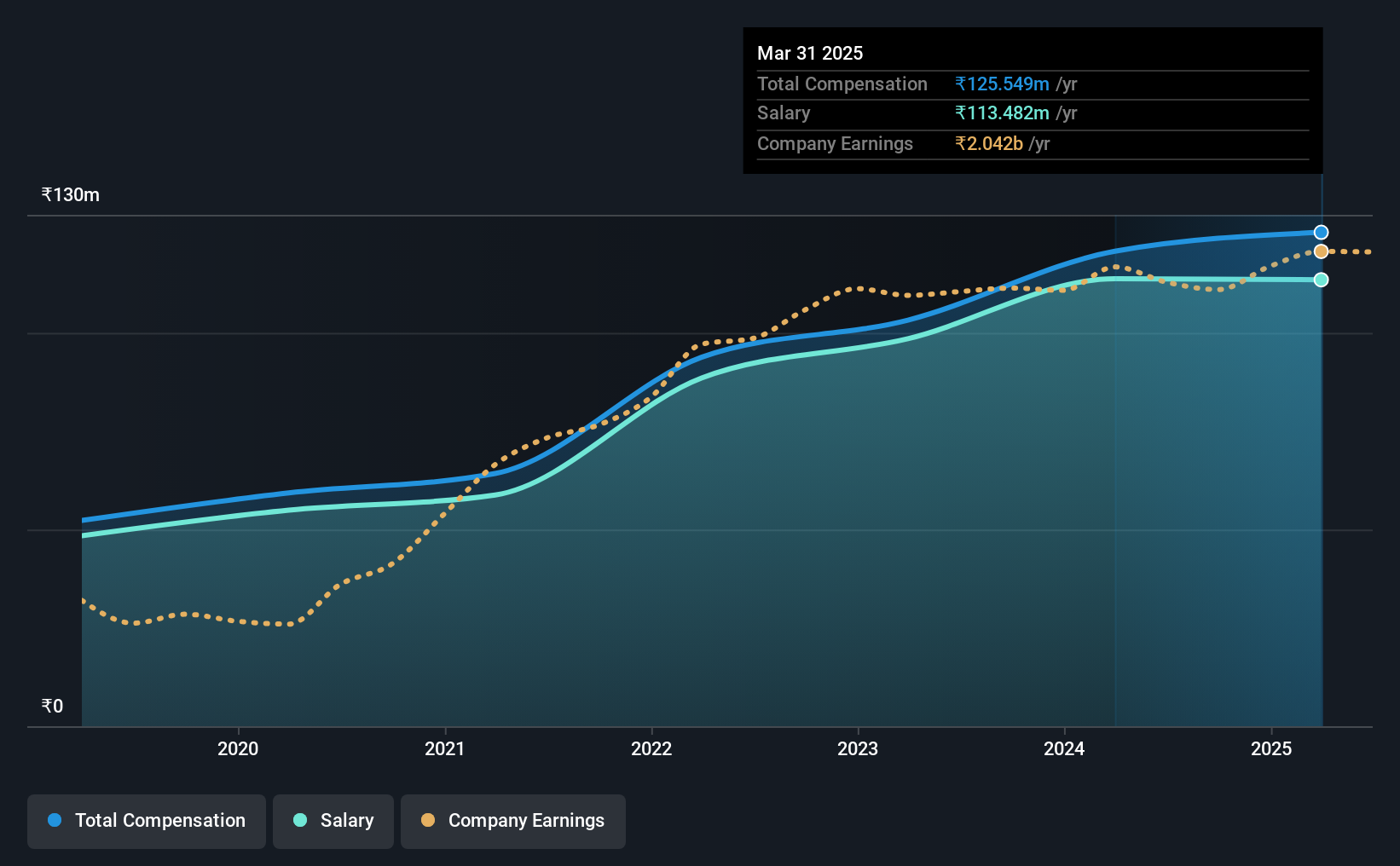Select the 2024 x-axis label

[x=1064, y=748]
